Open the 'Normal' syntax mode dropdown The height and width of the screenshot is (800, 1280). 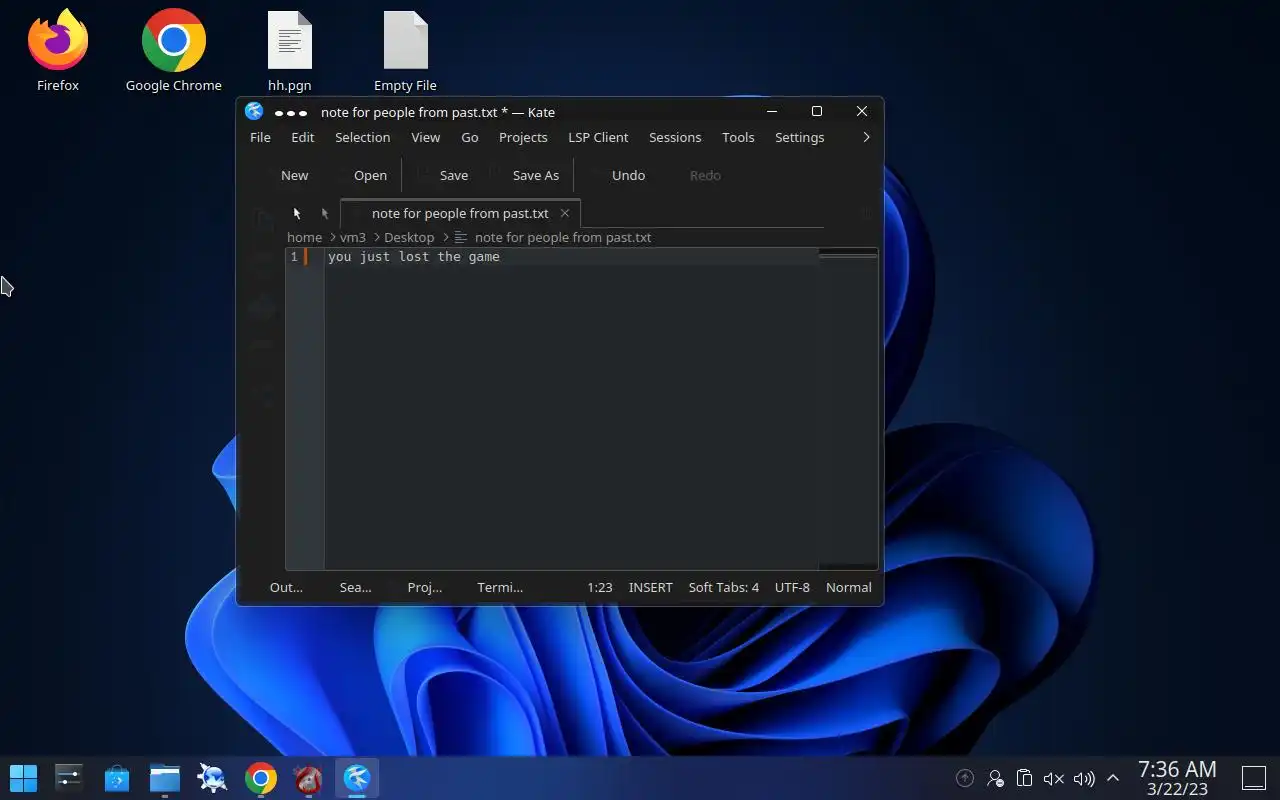(x=848, y=587)
